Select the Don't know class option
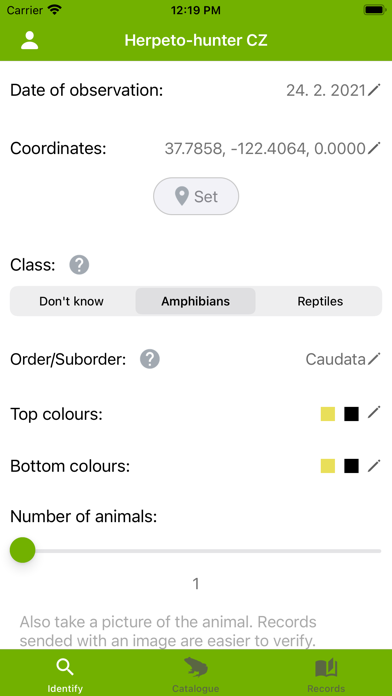This screenshot has height=696, width=392. pyautogui.click(x=71, y=301)
